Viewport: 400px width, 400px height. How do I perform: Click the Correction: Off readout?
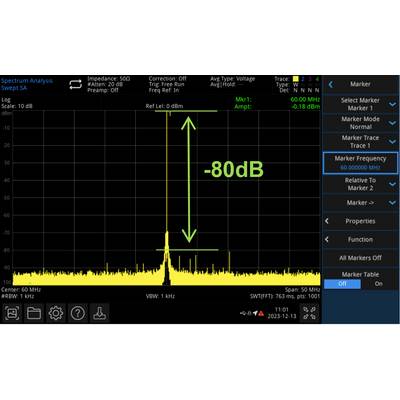point(168,79)
